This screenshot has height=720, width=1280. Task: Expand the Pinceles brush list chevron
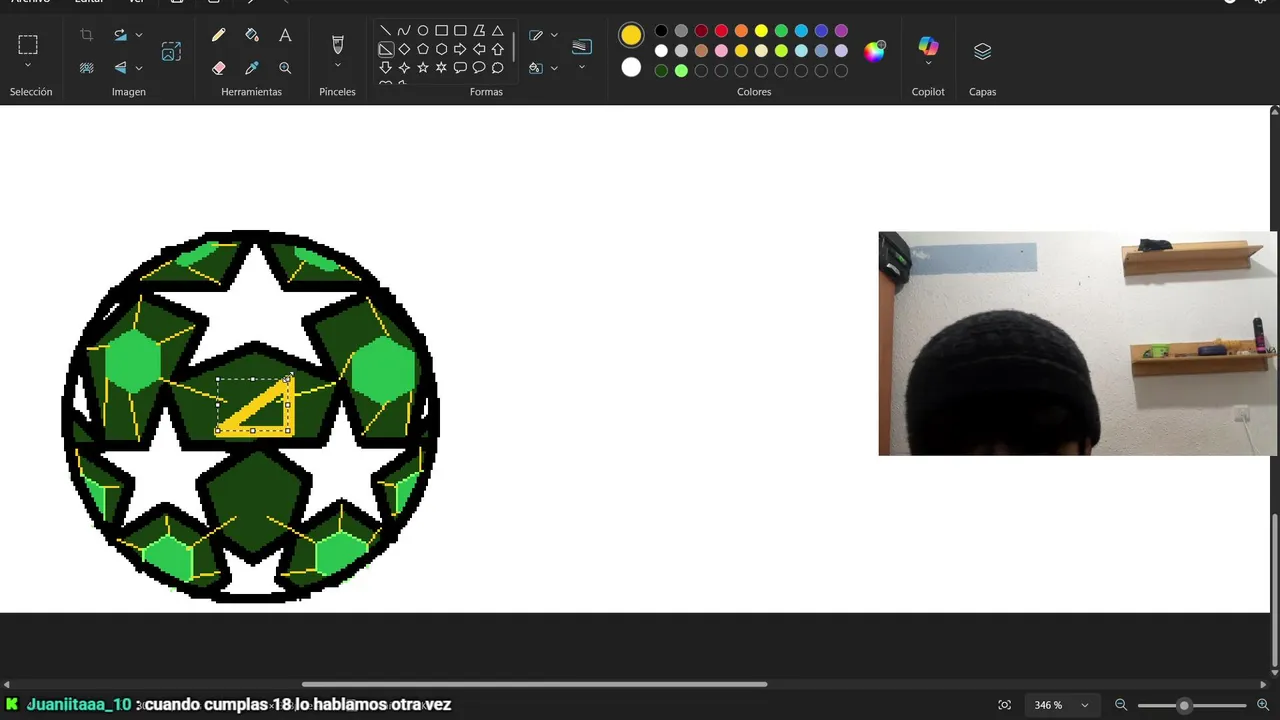337,67
